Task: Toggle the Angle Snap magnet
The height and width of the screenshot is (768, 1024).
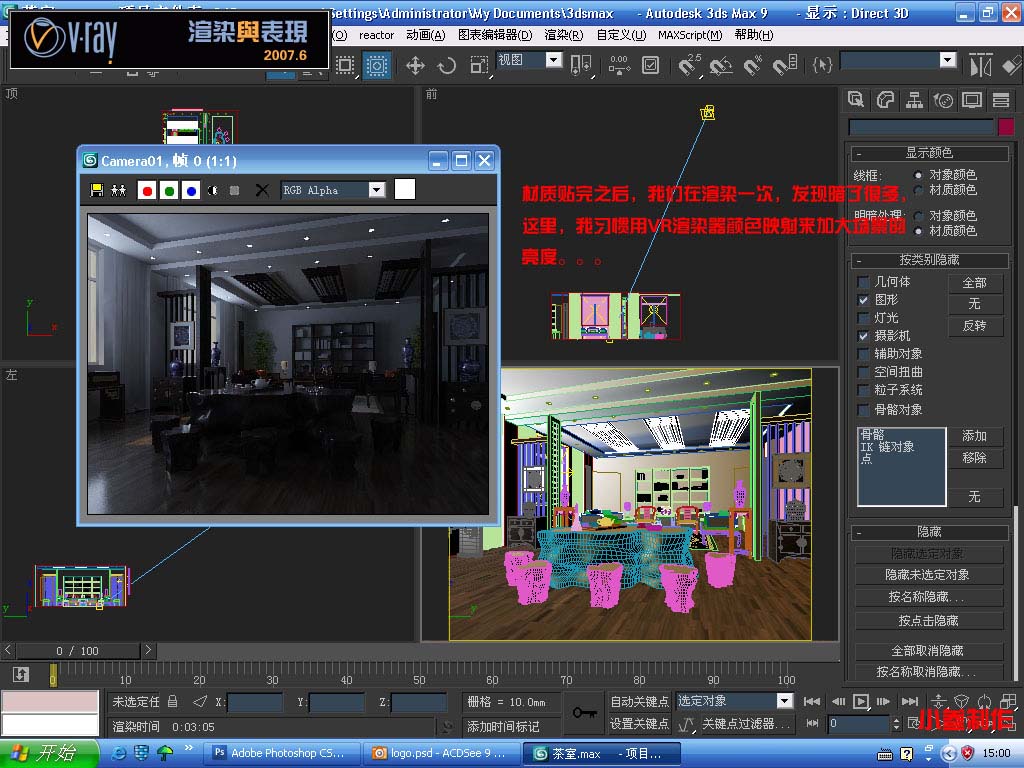Action: (721, 65)
